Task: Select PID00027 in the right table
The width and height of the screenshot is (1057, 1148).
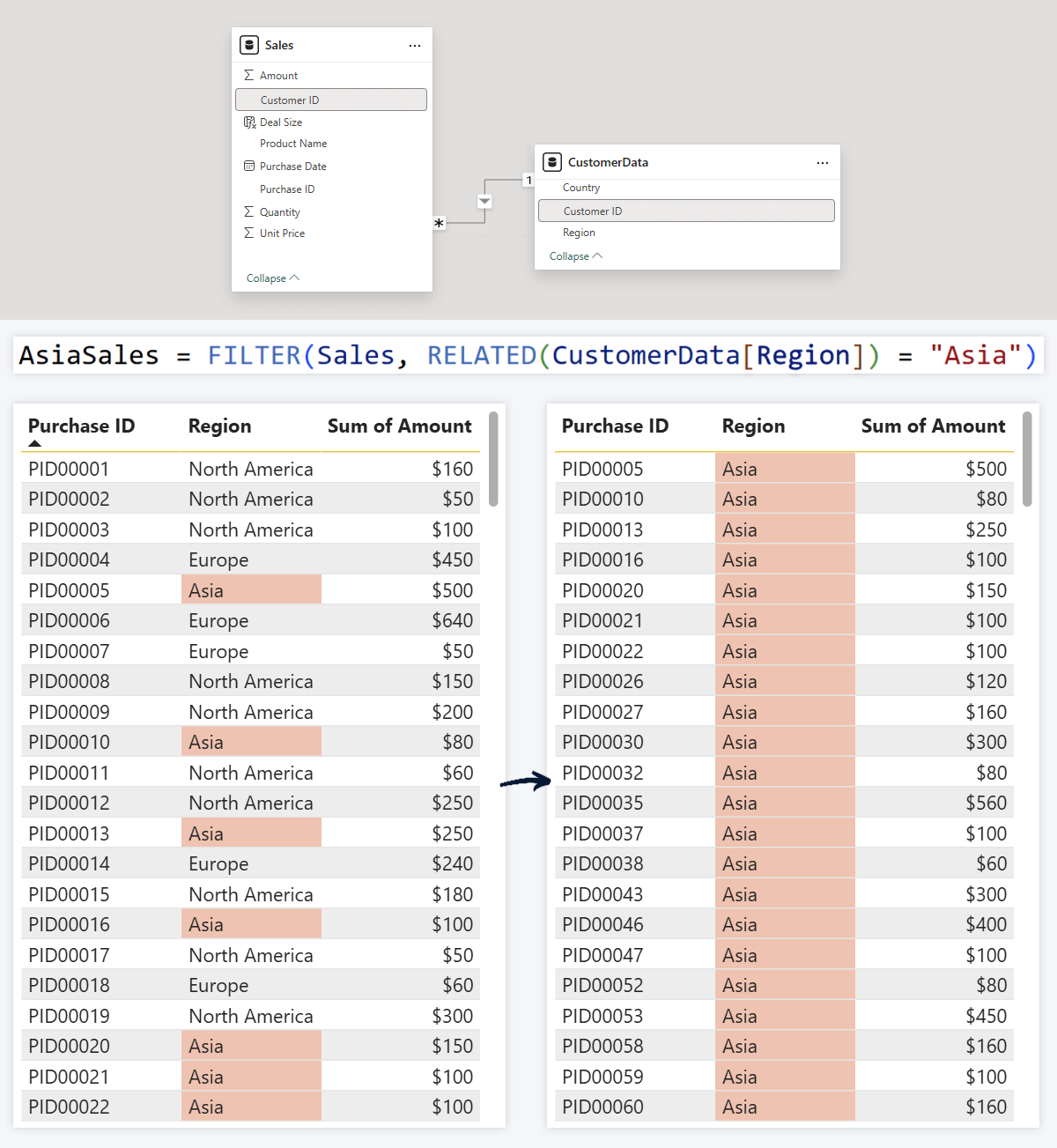Action: [x=602, y=712]
